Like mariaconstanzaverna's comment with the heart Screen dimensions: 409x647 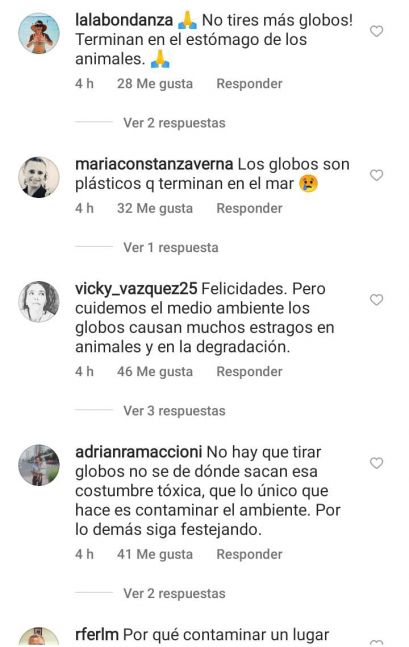376,175
